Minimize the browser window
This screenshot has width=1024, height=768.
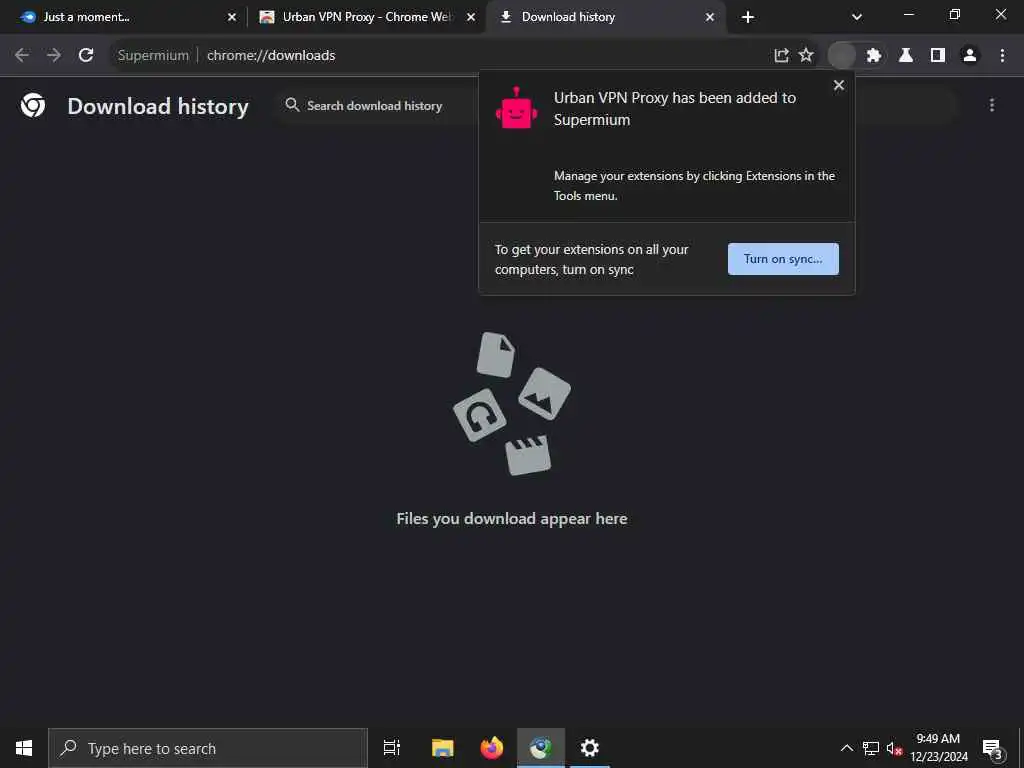pyautogui.click(x=908, y=14)
